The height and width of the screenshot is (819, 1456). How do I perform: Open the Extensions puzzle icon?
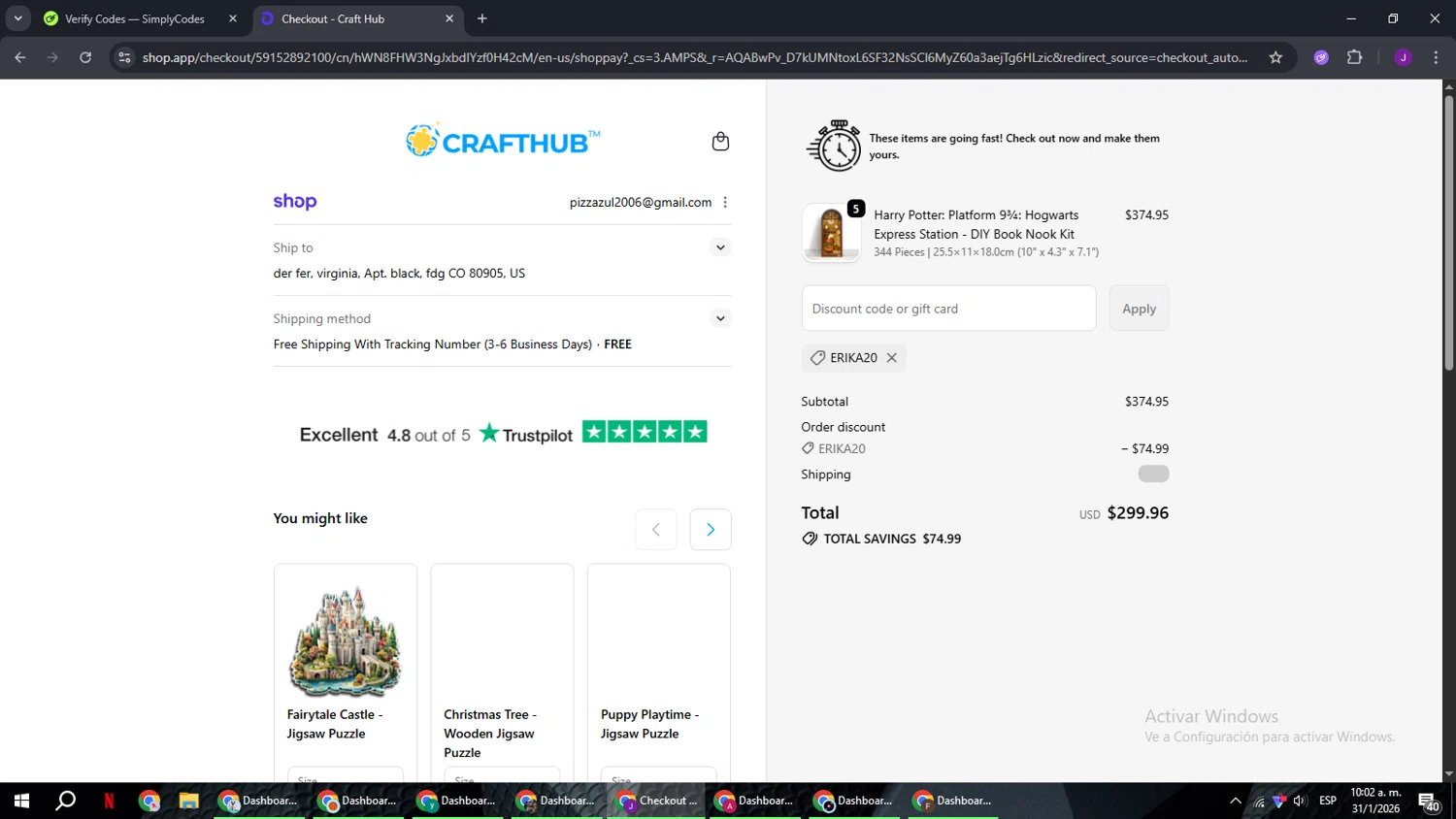pos(1355,57)
